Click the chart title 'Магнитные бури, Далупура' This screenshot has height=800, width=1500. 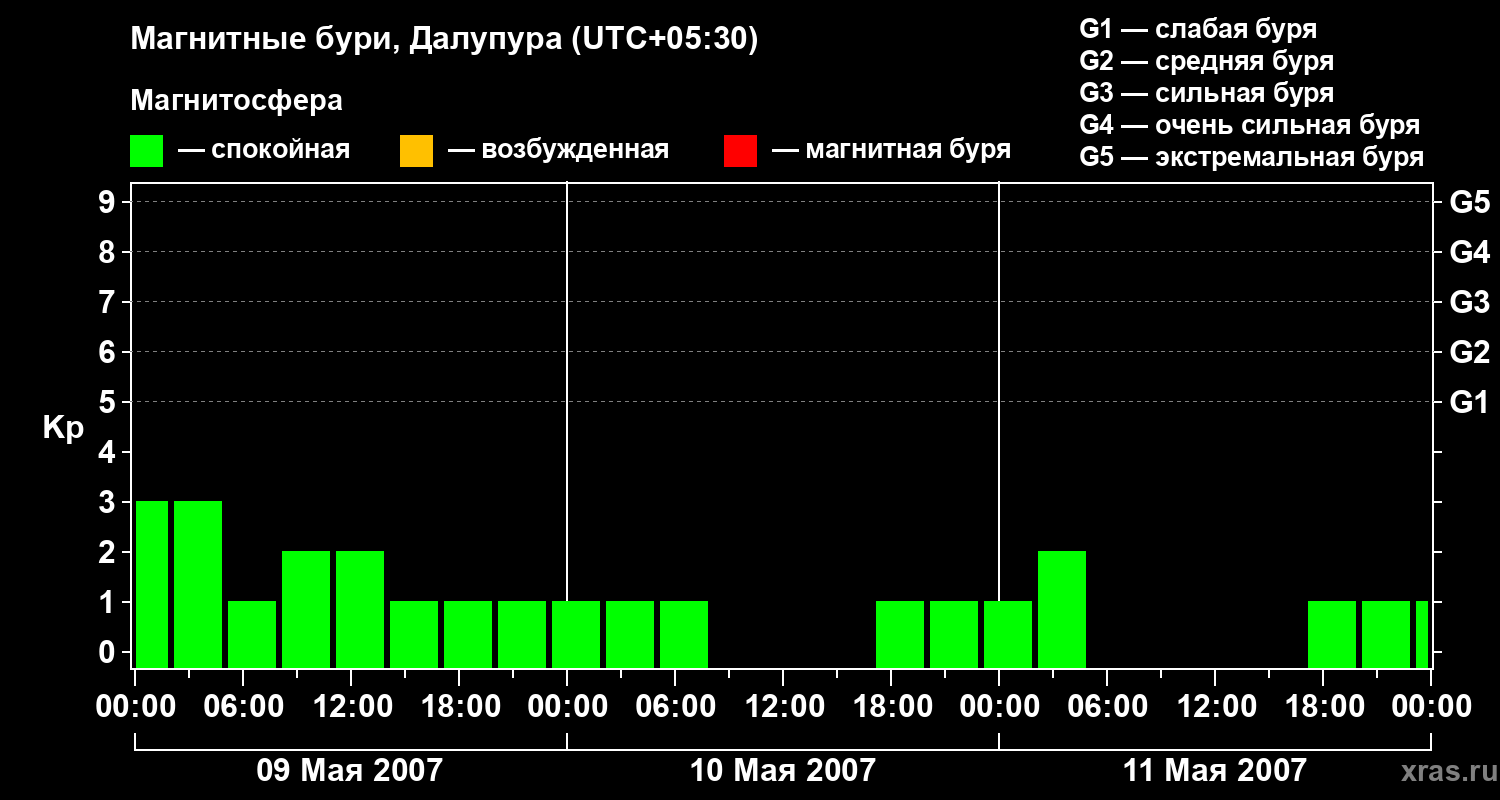click(x=345, y=40)
